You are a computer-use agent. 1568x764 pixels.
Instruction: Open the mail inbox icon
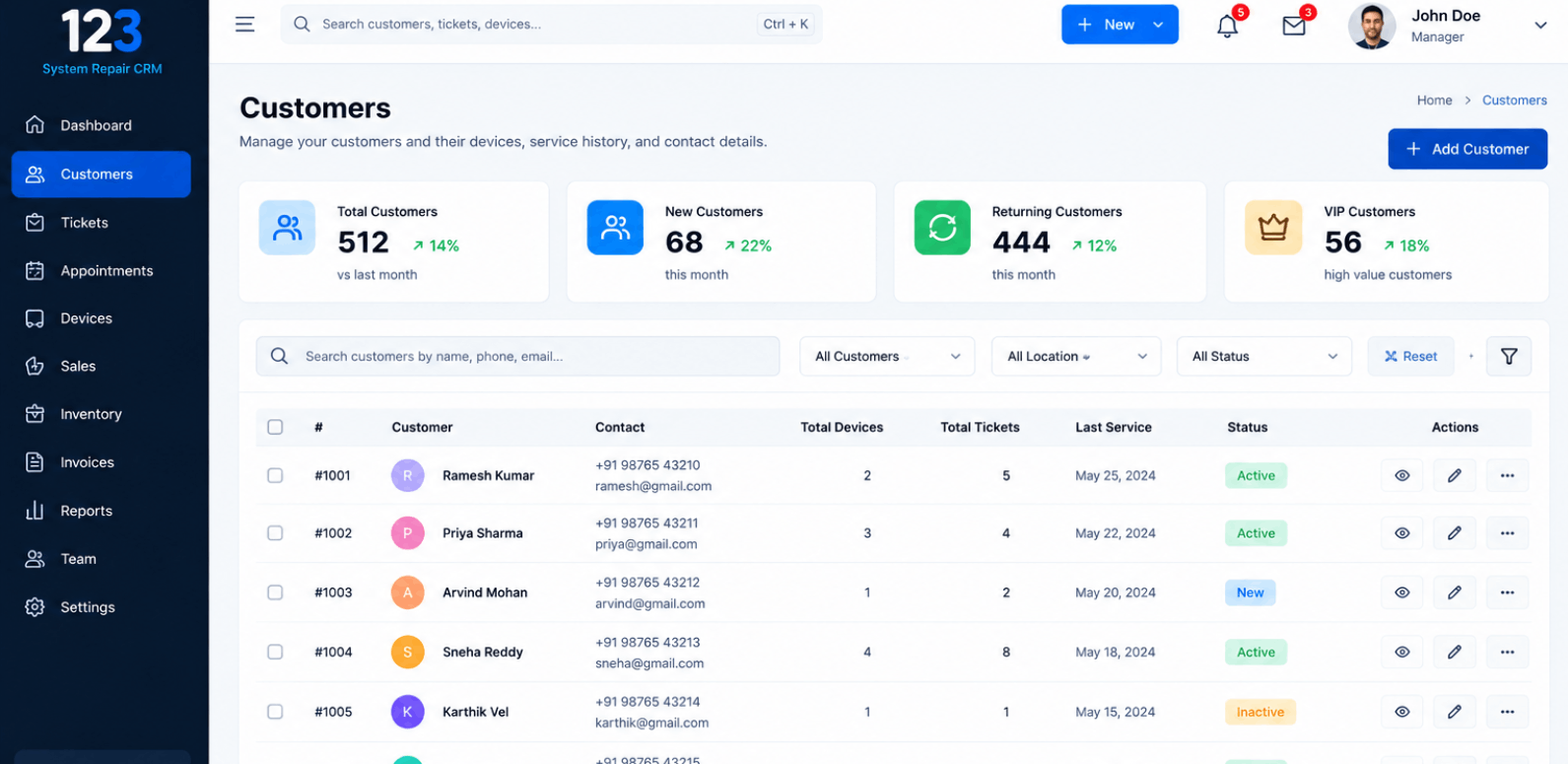pyautogui.click(x=1294, y=26)
